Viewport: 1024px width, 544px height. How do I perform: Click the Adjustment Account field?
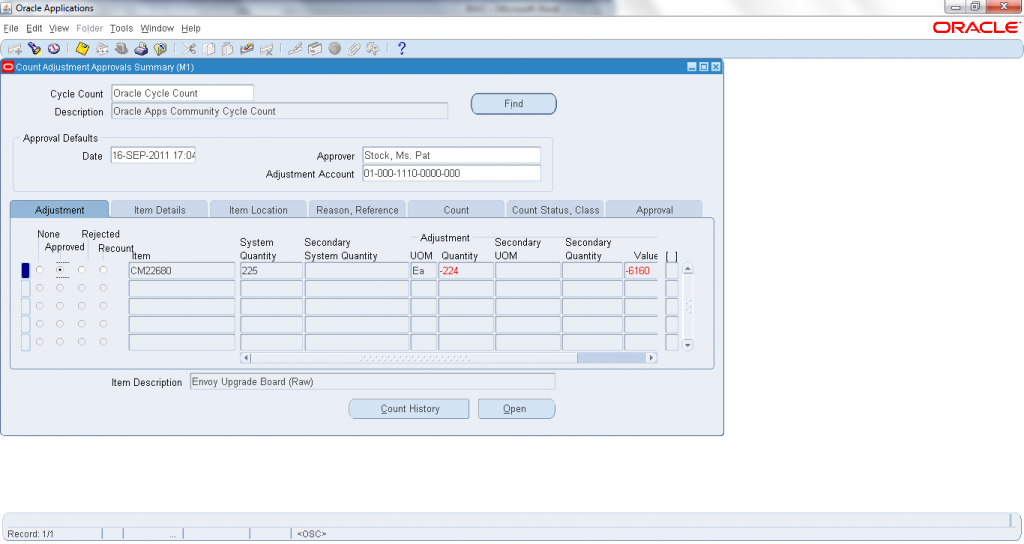pyautogui.click(x=450, y=174)
